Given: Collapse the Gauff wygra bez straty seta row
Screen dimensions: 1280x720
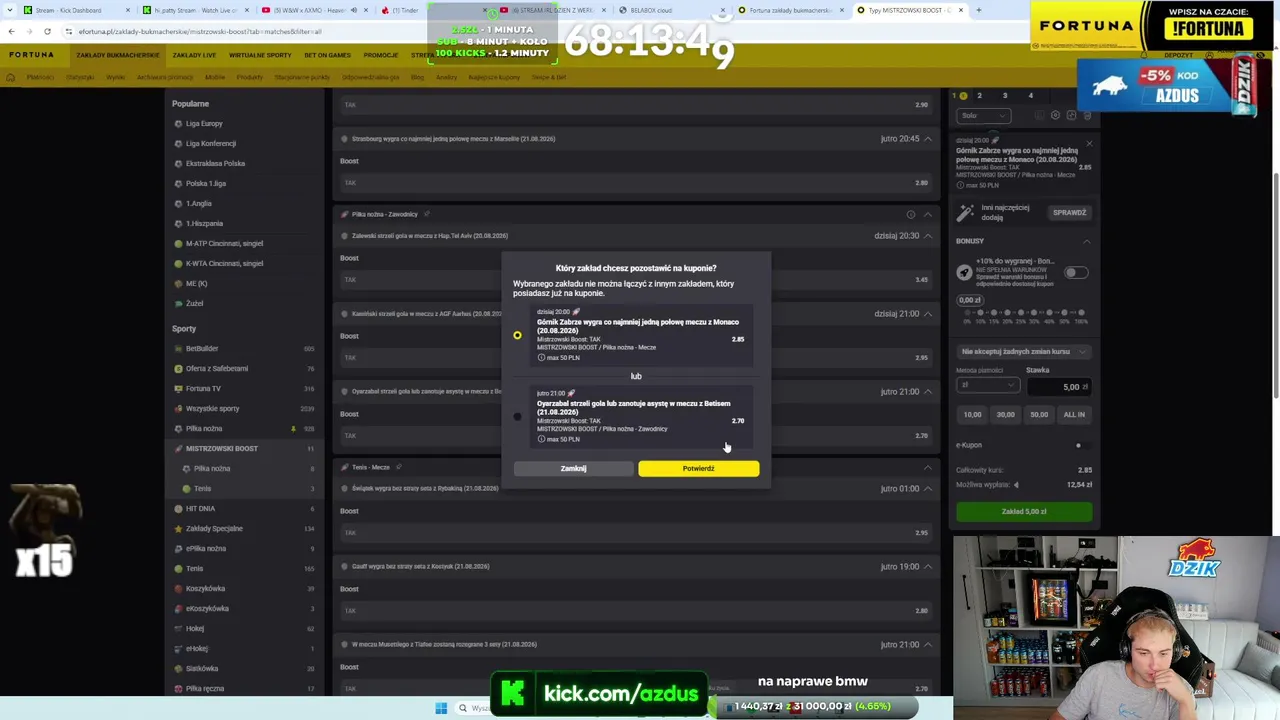Looking at the screenshot, I should pyautogui.click(x=928, y=567).
